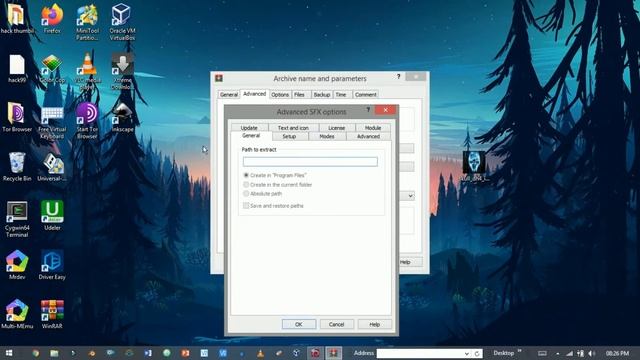Select Backup tab in Archive name window
Image resolution: width=640 pixels, height=360 pixels.
point(322,94)
